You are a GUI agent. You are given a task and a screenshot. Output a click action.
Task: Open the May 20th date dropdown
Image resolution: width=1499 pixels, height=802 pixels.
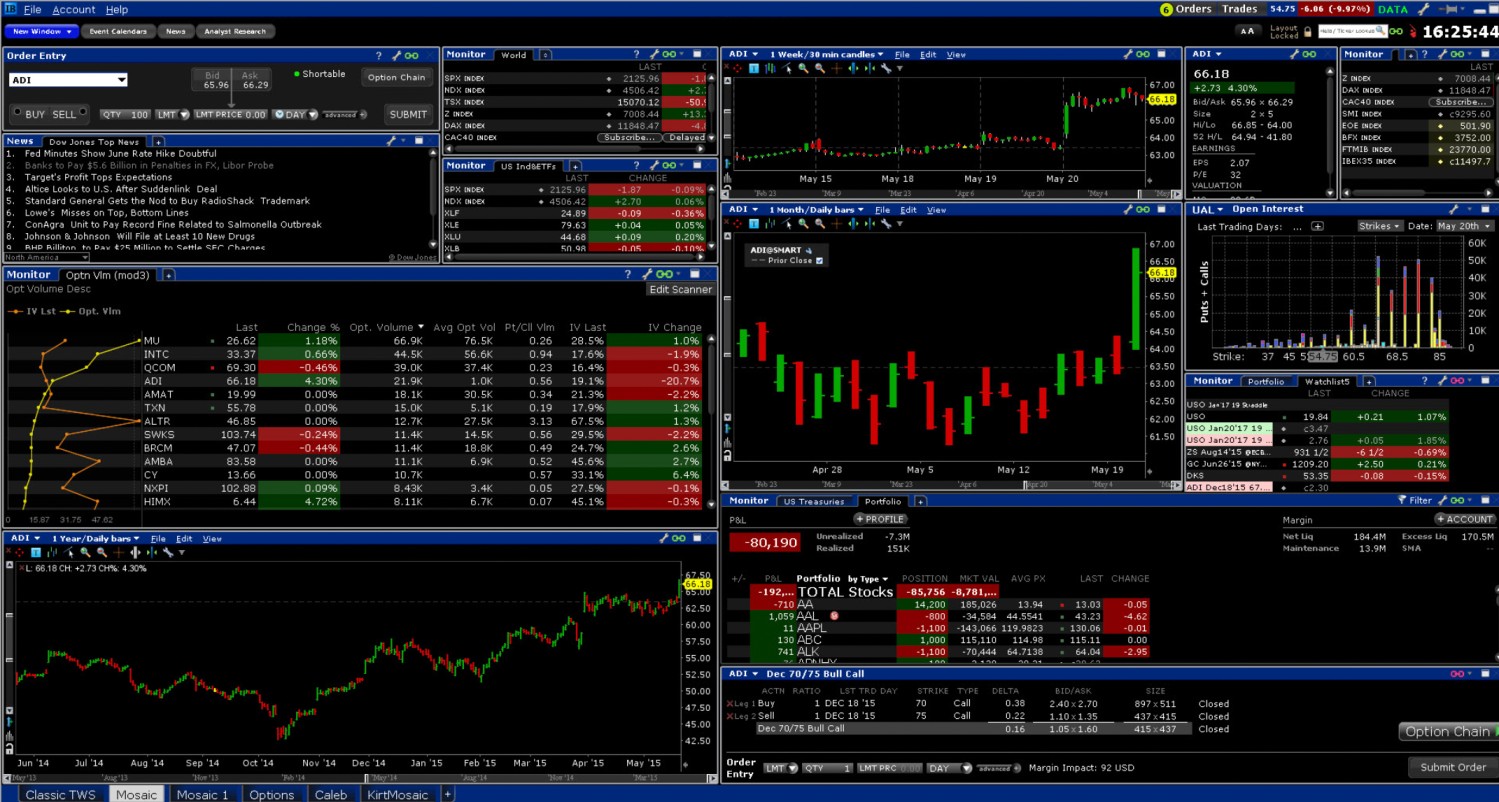[x=1464, y=226]
